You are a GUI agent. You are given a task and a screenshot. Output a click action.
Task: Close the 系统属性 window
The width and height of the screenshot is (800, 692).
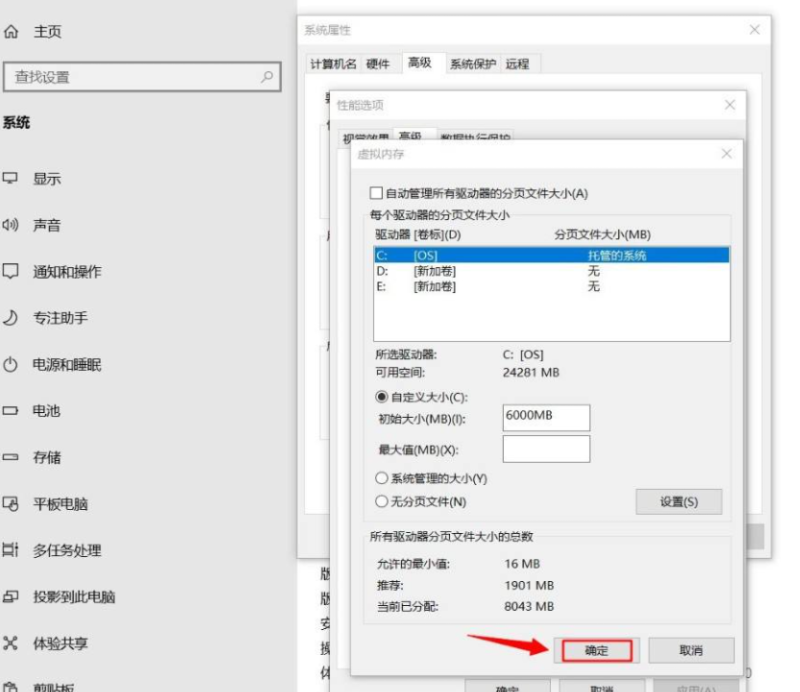click(755, 30)
